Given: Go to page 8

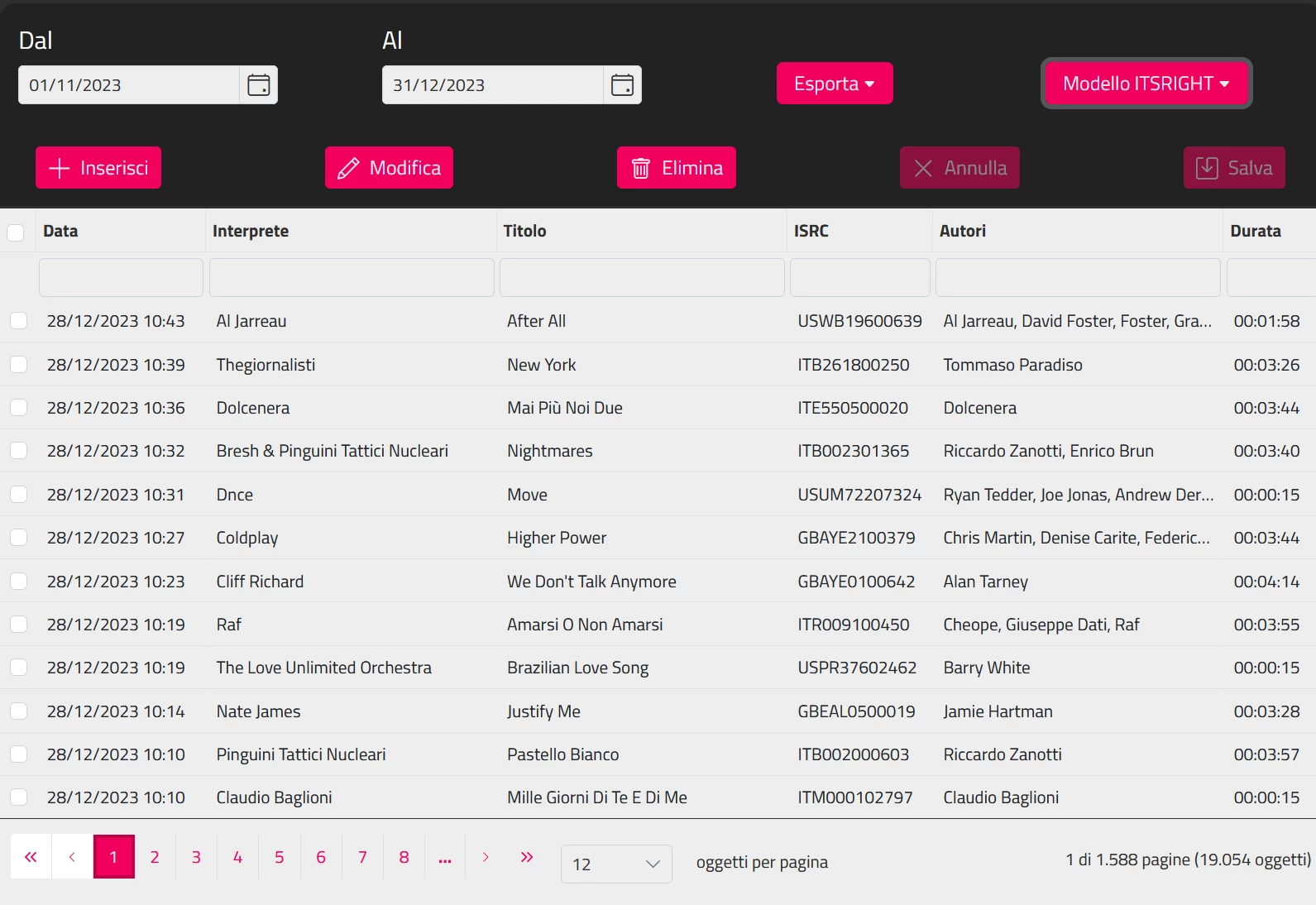Looking at the screenshot, I should coord(404,857).
